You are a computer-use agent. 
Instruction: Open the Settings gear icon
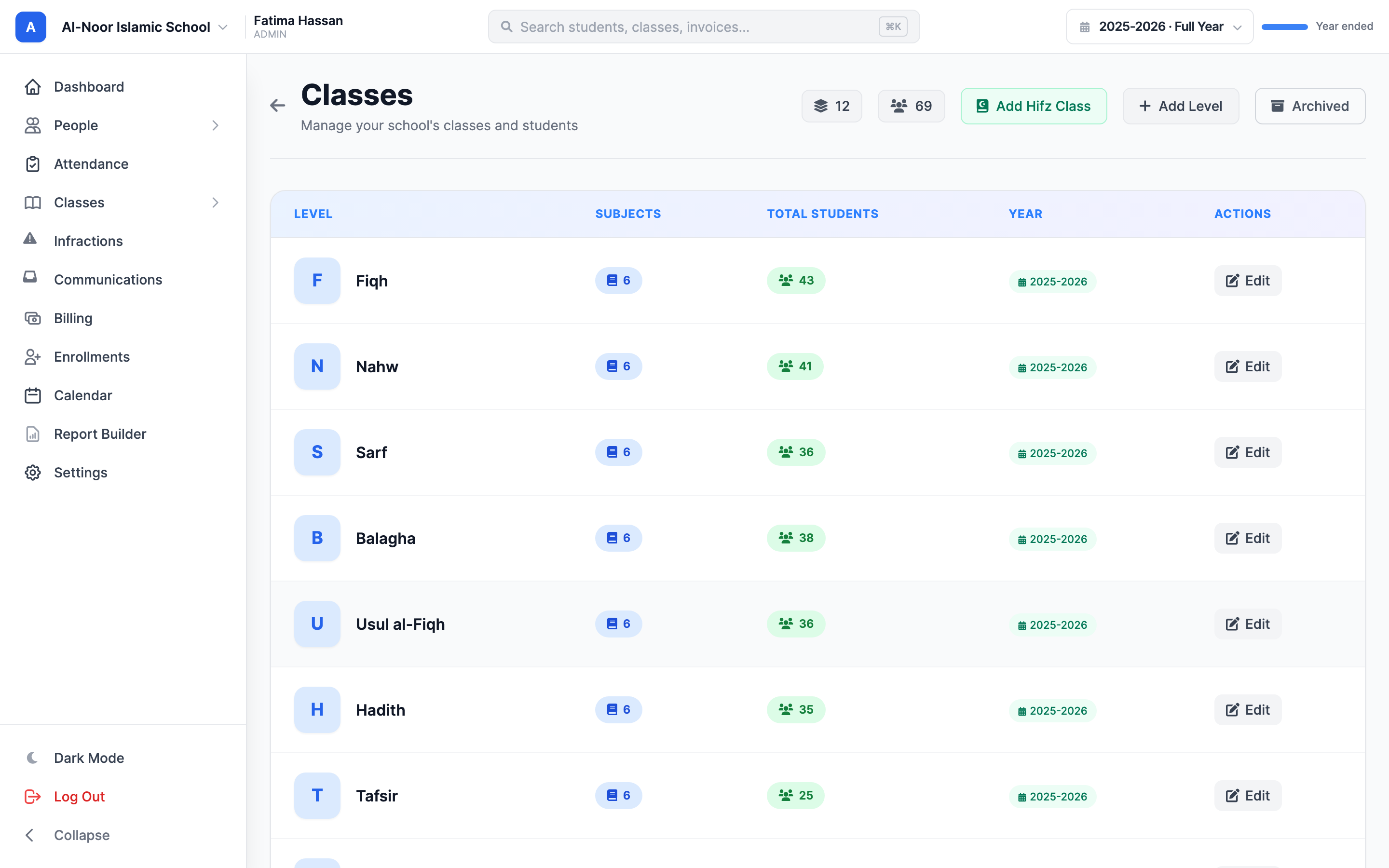pos(33,473)
